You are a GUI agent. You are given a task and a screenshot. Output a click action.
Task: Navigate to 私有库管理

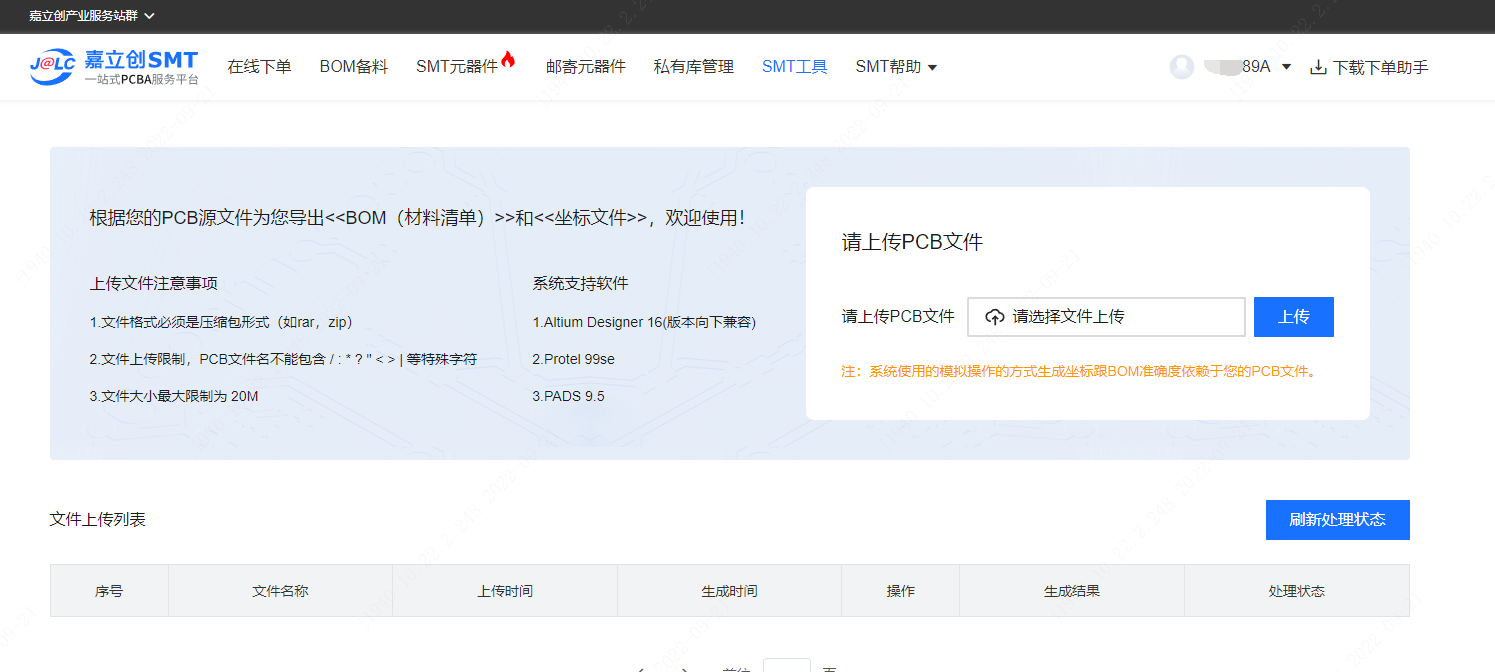pyautogui.click(x=693, y=67)
